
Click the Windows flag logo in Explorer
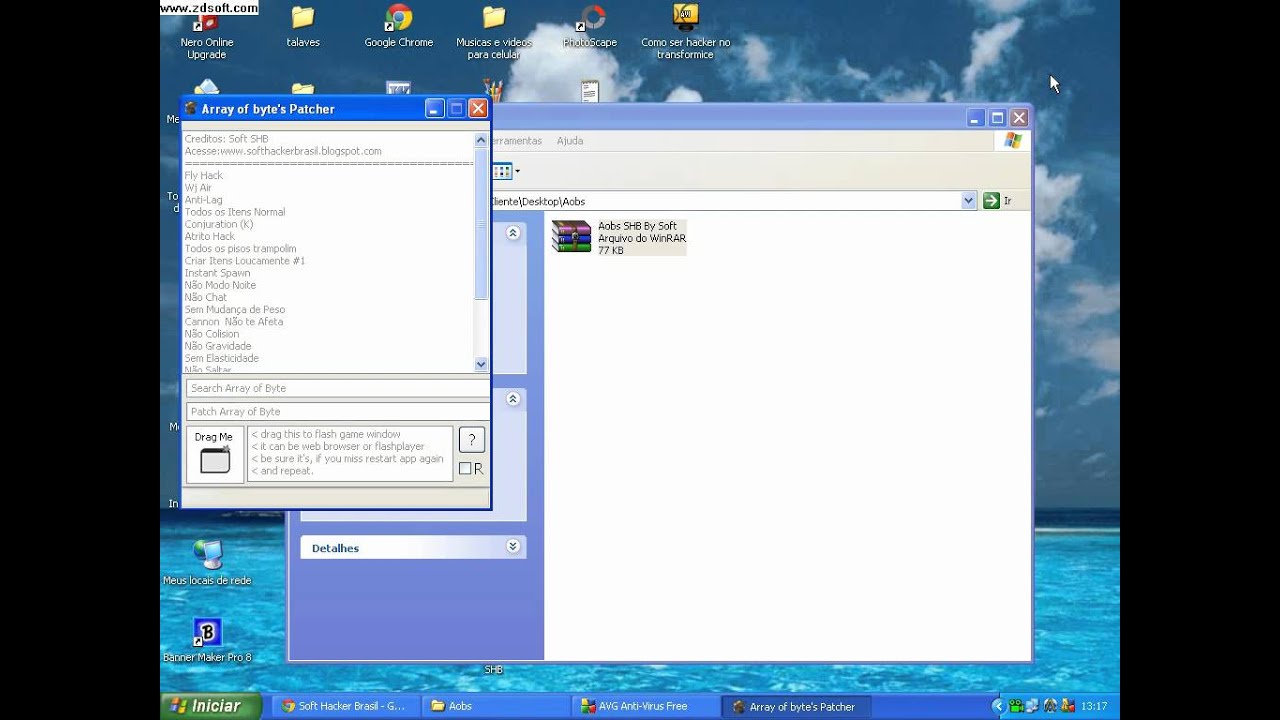pyautogui.click(x=1013, y=141)
